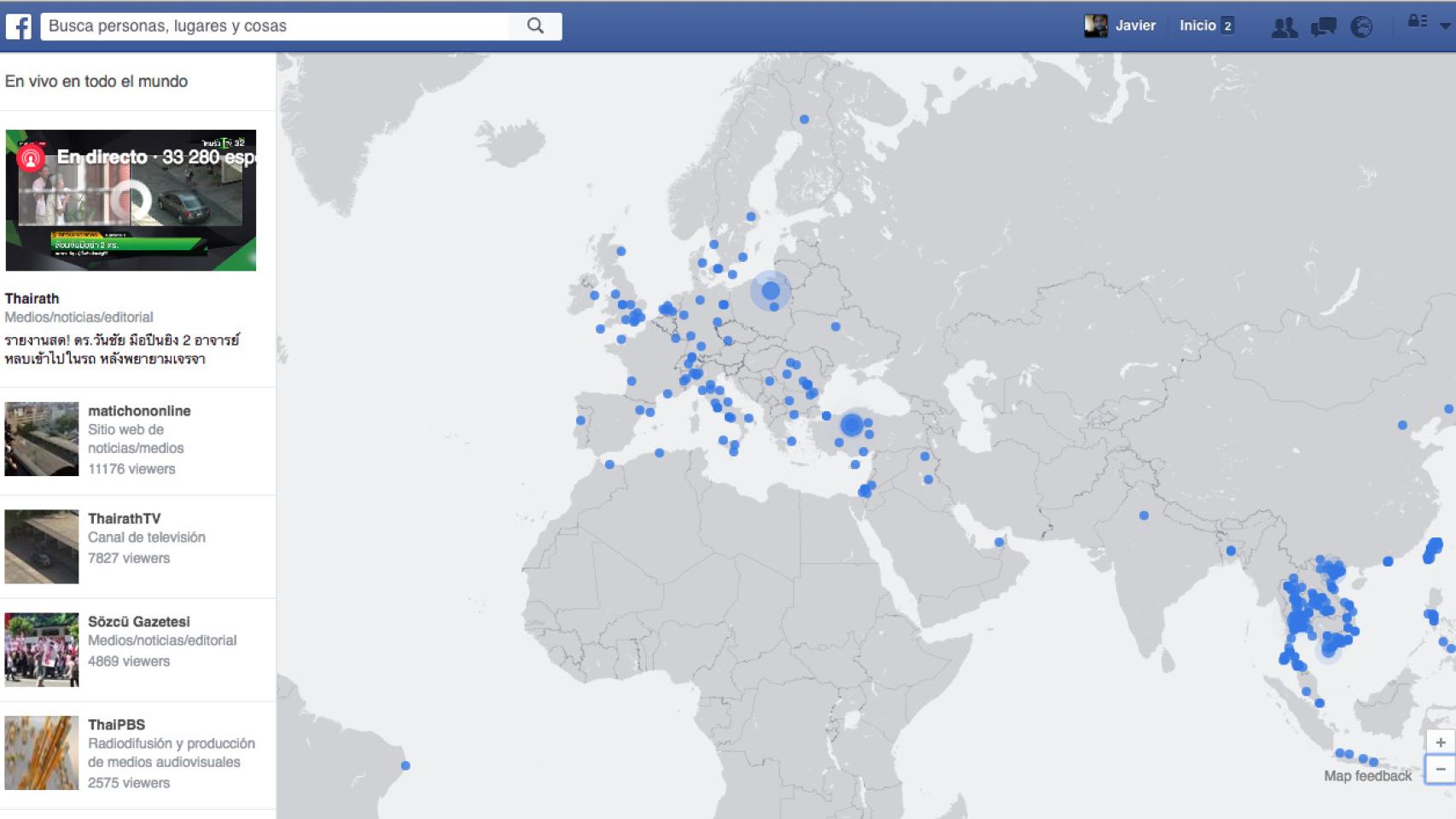Go to Inicio in the navigation bar

pos(1197,25)
